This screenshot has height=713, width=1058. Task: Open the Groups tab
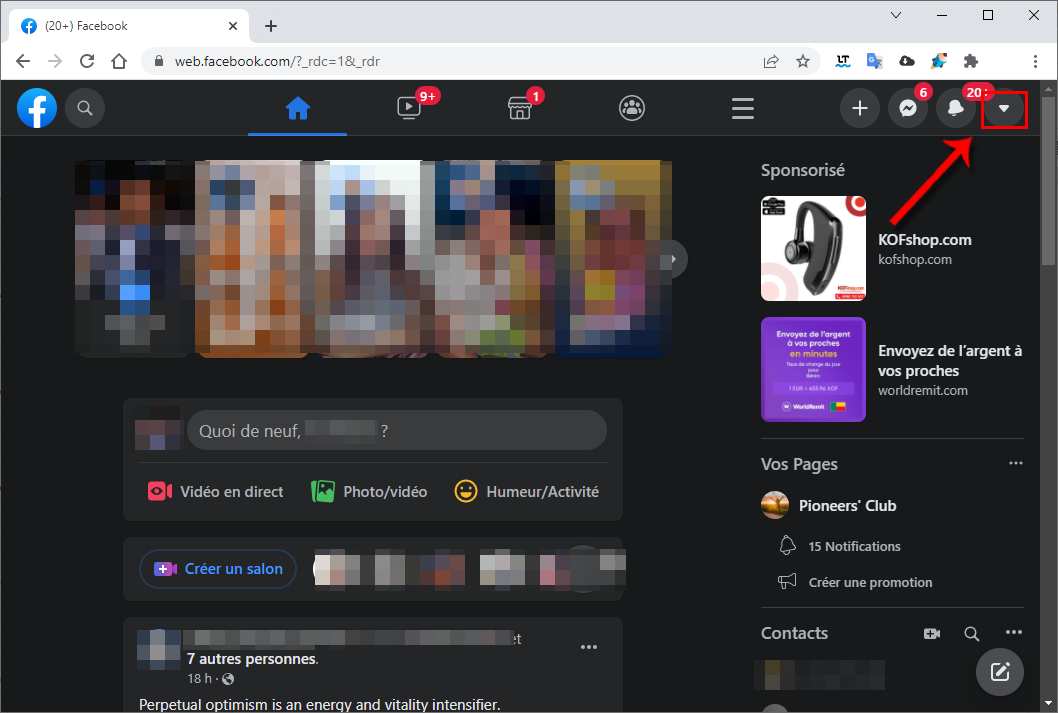[x=632, y=108]
